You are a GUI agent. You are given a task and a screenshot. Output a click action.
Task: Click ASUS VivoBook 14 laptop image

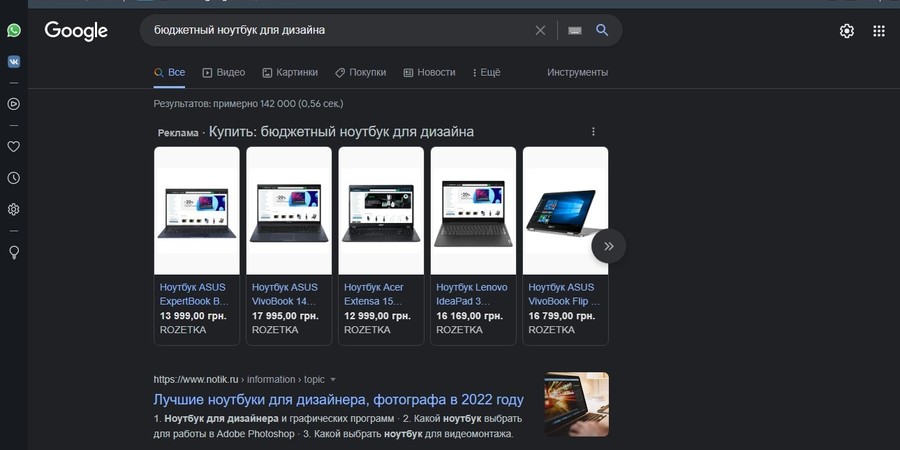pos(289,211)
